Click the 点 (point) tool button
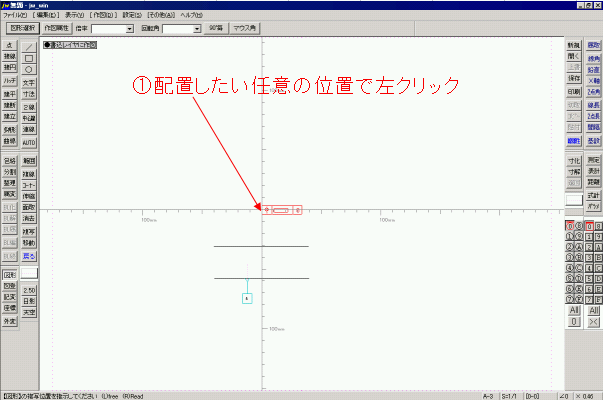The image size is (603, 400). (9, 46)
